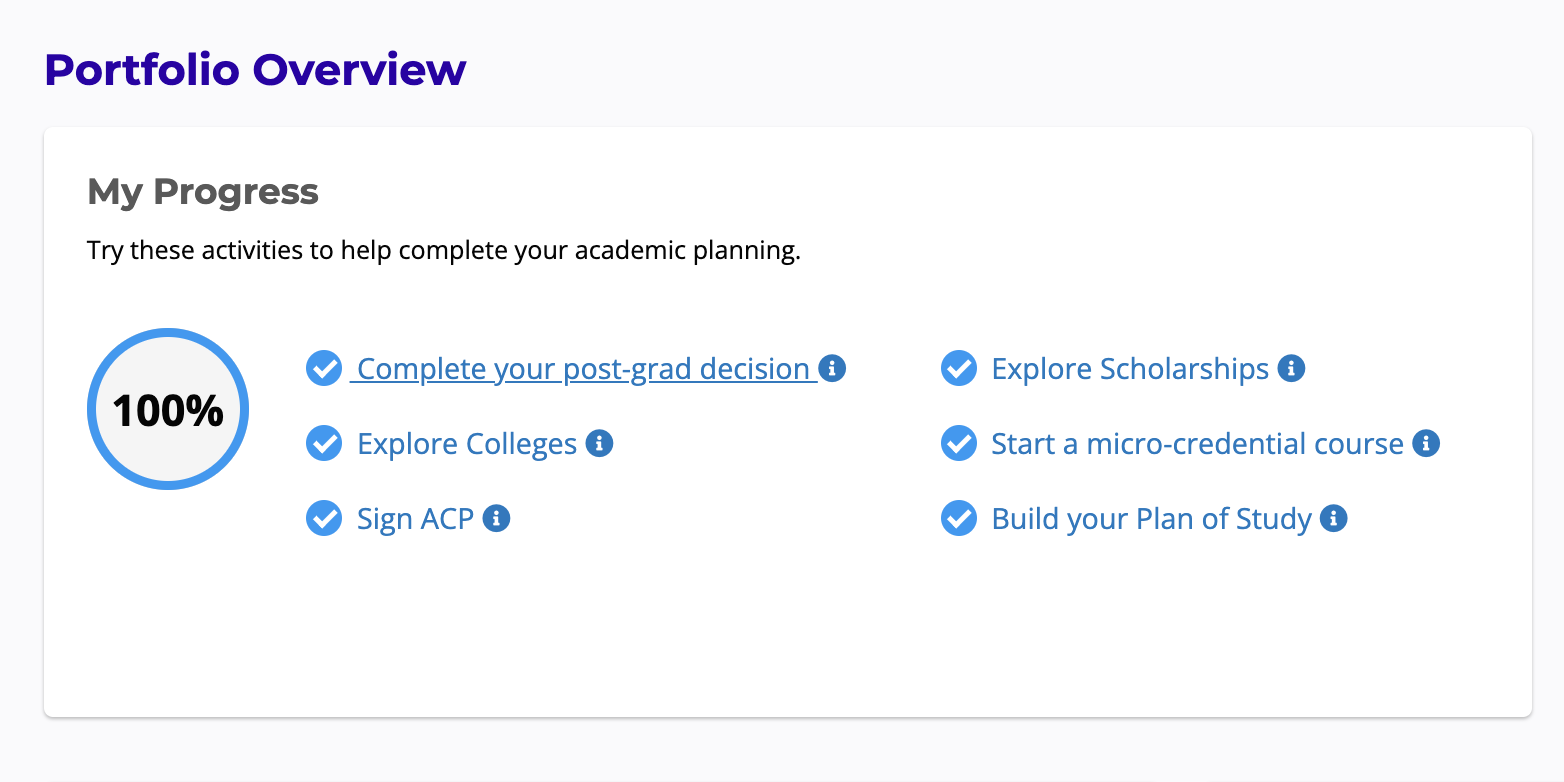Click the 100% progress circle
The image size is (1564, 782).
pos(168,409)
